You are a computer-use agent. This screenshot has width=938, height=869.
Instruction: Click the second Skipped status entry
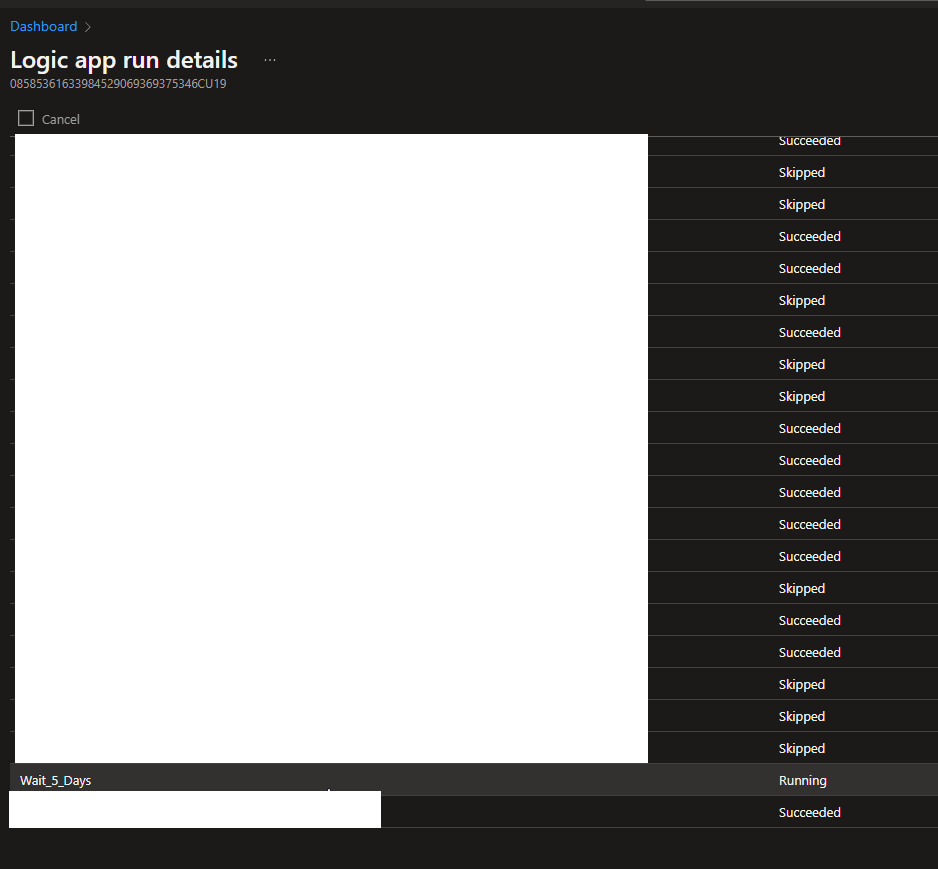coord(802,204)
